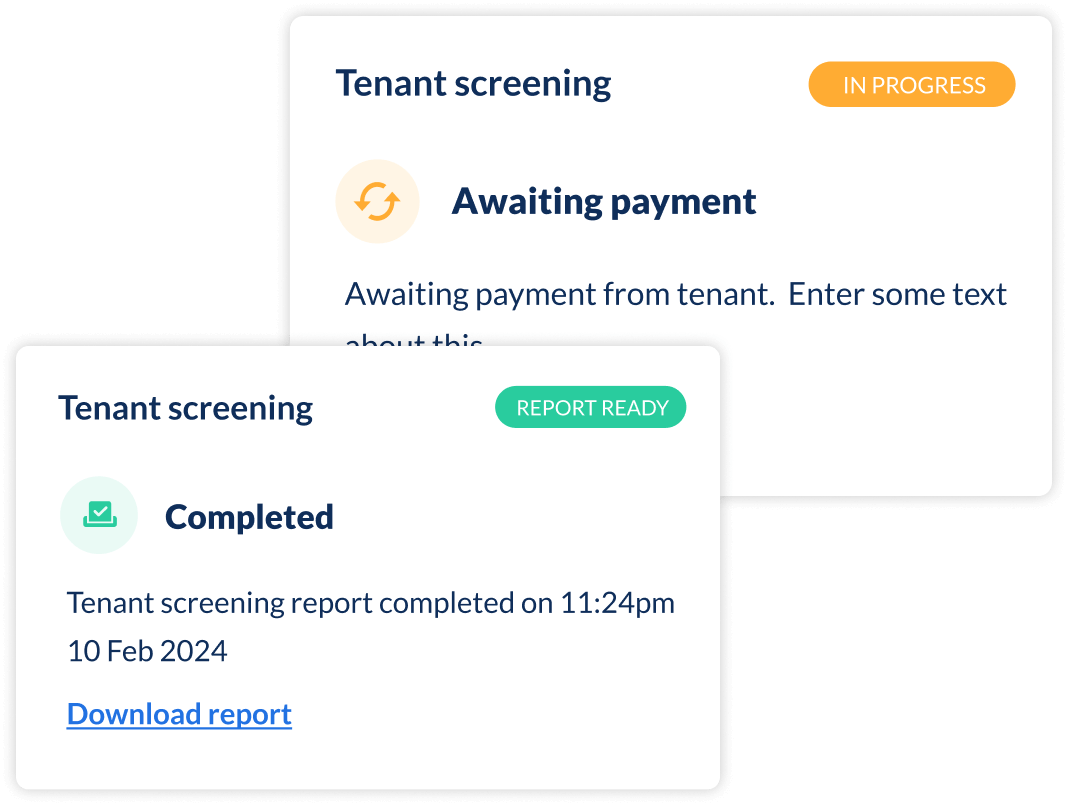Click blank space between Awaiting payment and IN PROGRESS
The width and height of the screenshot is (1068, 806).
(x=880, y=202)
